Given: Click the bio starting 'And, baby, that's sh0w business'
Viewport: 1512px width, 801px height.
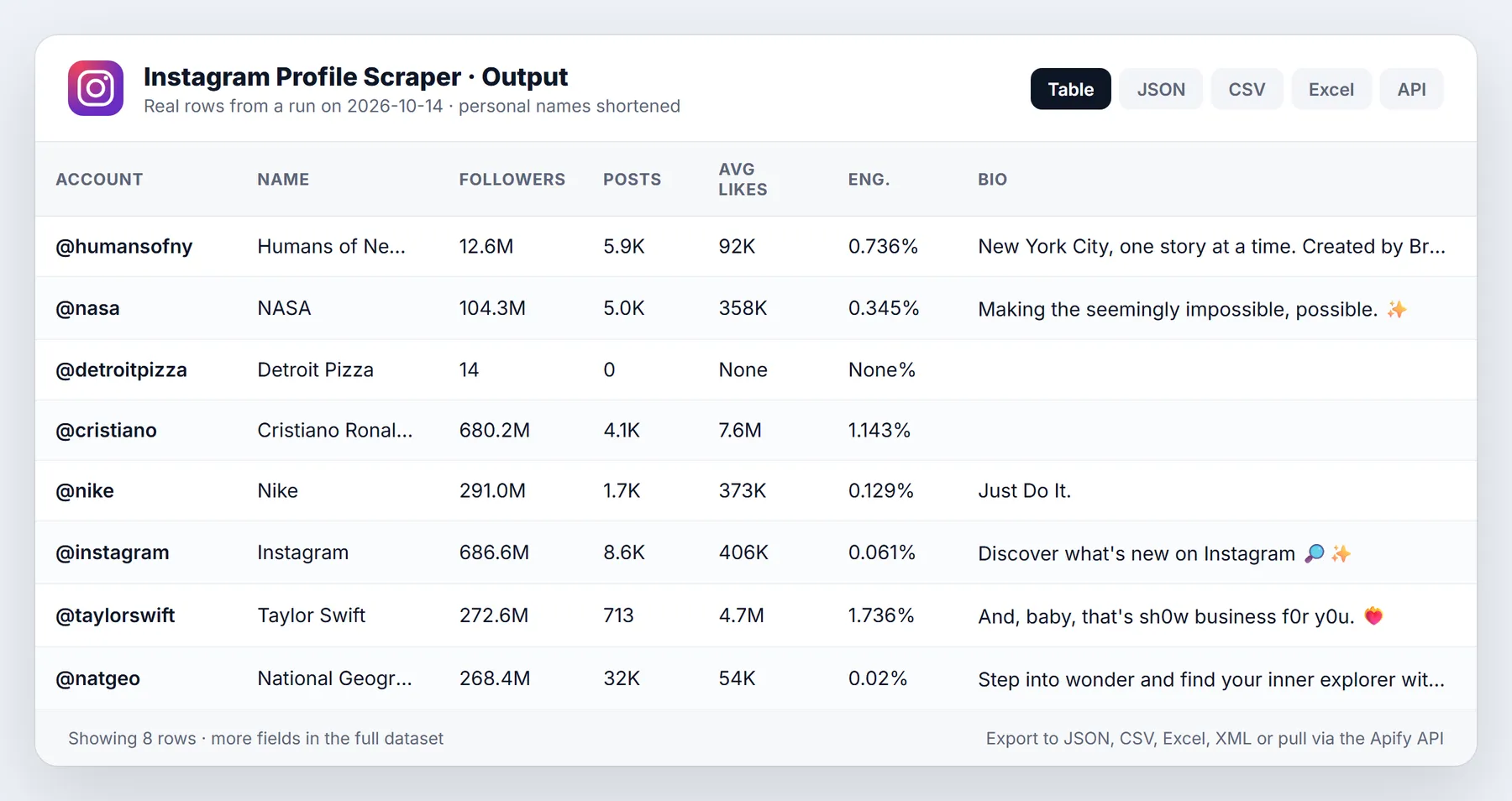Looking at the screenshot, I should 1180,617.
